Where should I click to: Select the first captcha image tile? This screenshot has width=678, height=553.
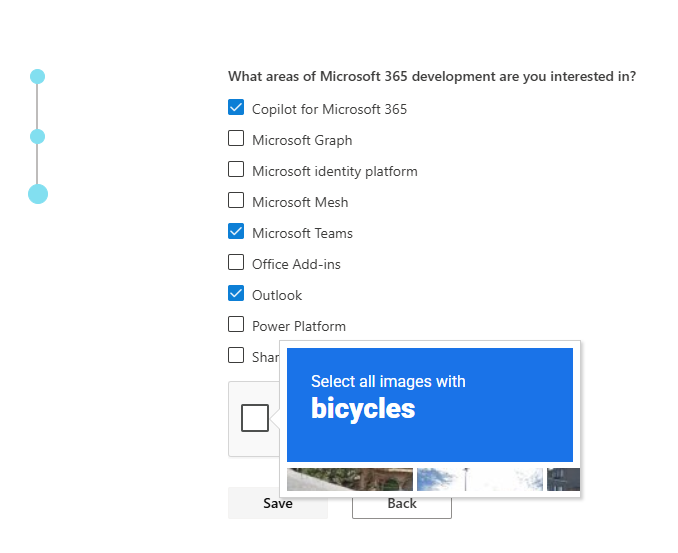[x=350, y=479]
